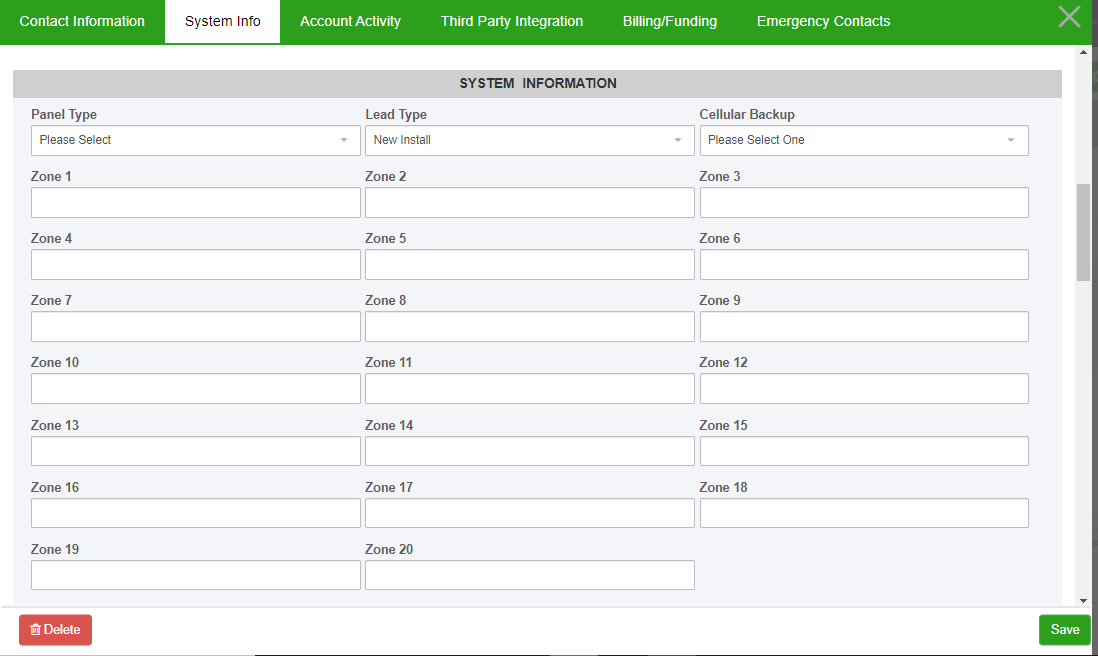Place cursor in Zone 14 field

coord(529,451)
